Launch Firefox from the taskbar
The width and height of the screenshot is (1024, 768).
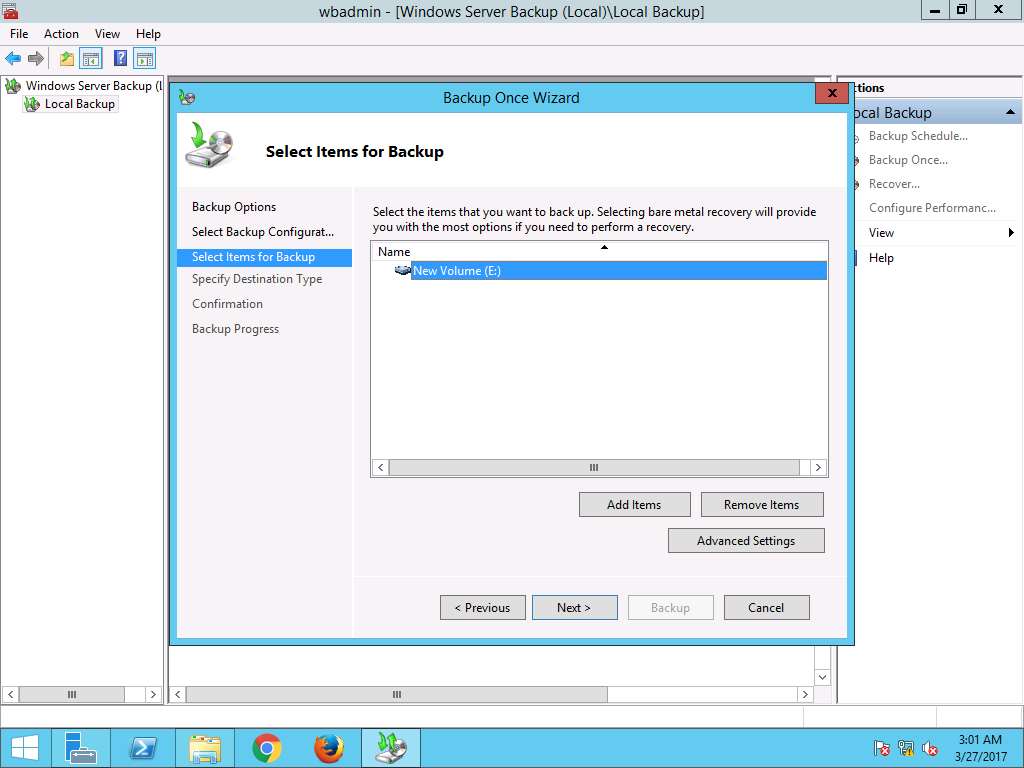pyautogui.click(x=328, y=748)
